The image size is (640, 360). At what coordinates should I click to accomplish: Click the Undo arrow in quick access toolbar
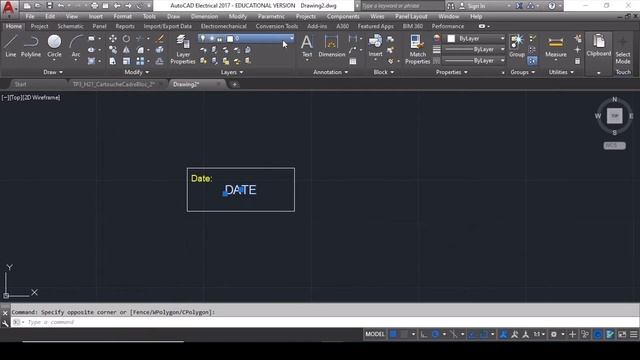(60, 6)
